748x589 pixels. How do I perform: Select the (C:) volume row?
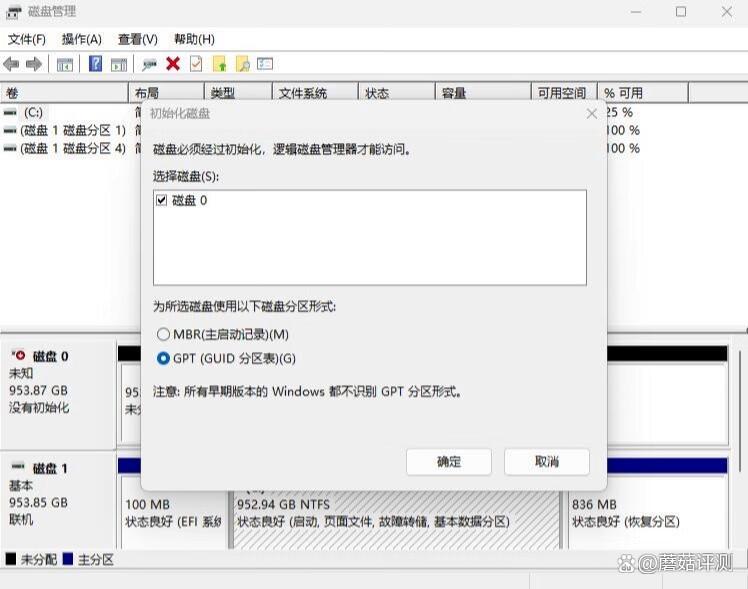click(x=34, y=113)
